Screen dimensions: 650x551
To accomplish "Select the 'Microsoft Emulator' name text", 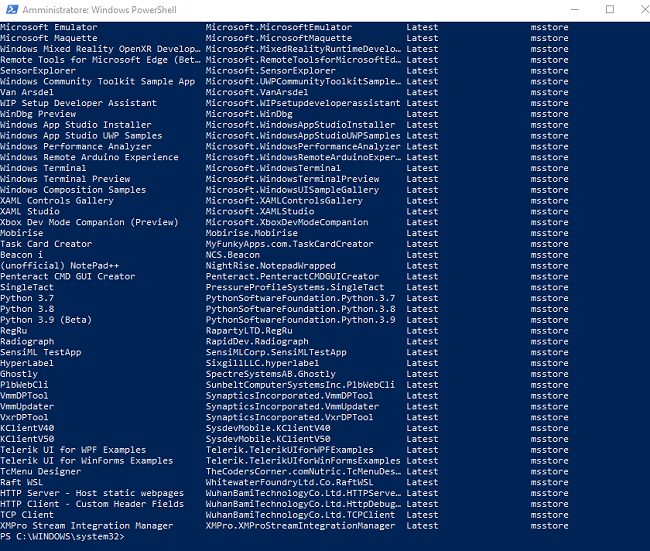I will tap(49, 27).
